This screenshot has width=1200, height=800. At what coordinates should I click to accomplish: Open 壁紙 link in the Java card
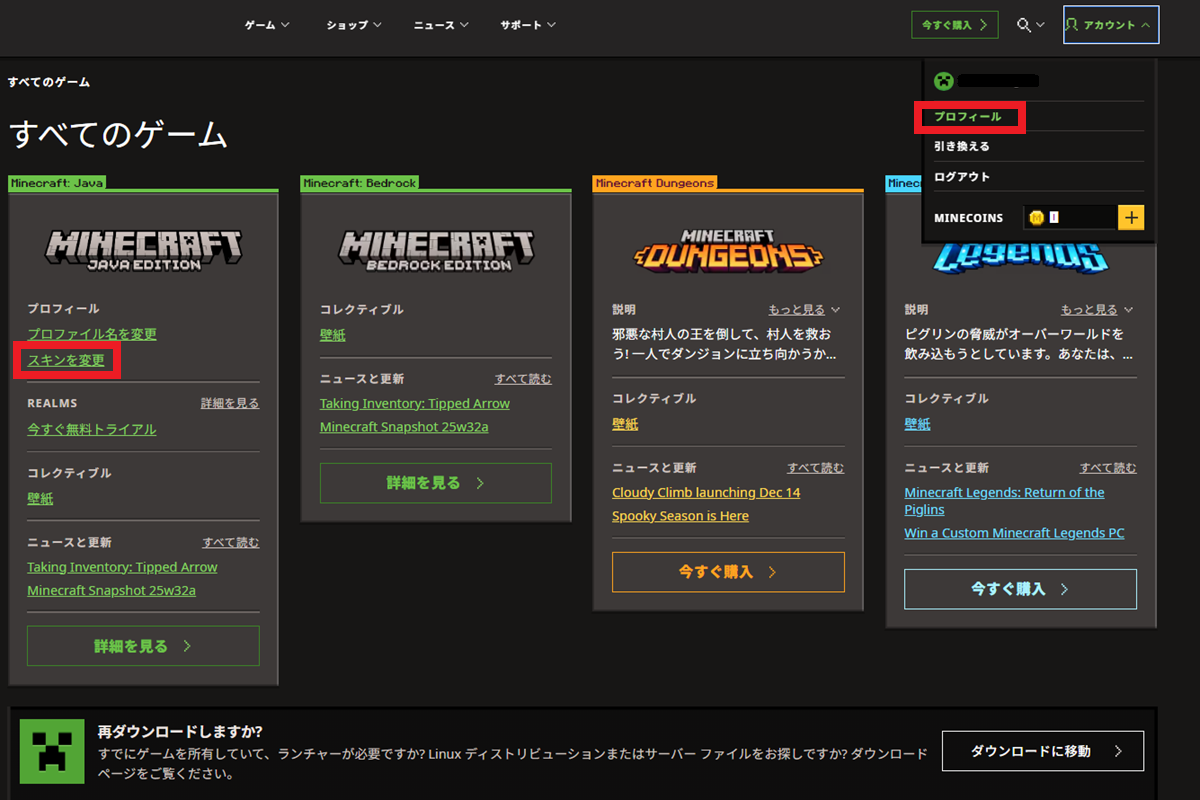(40, 498)
